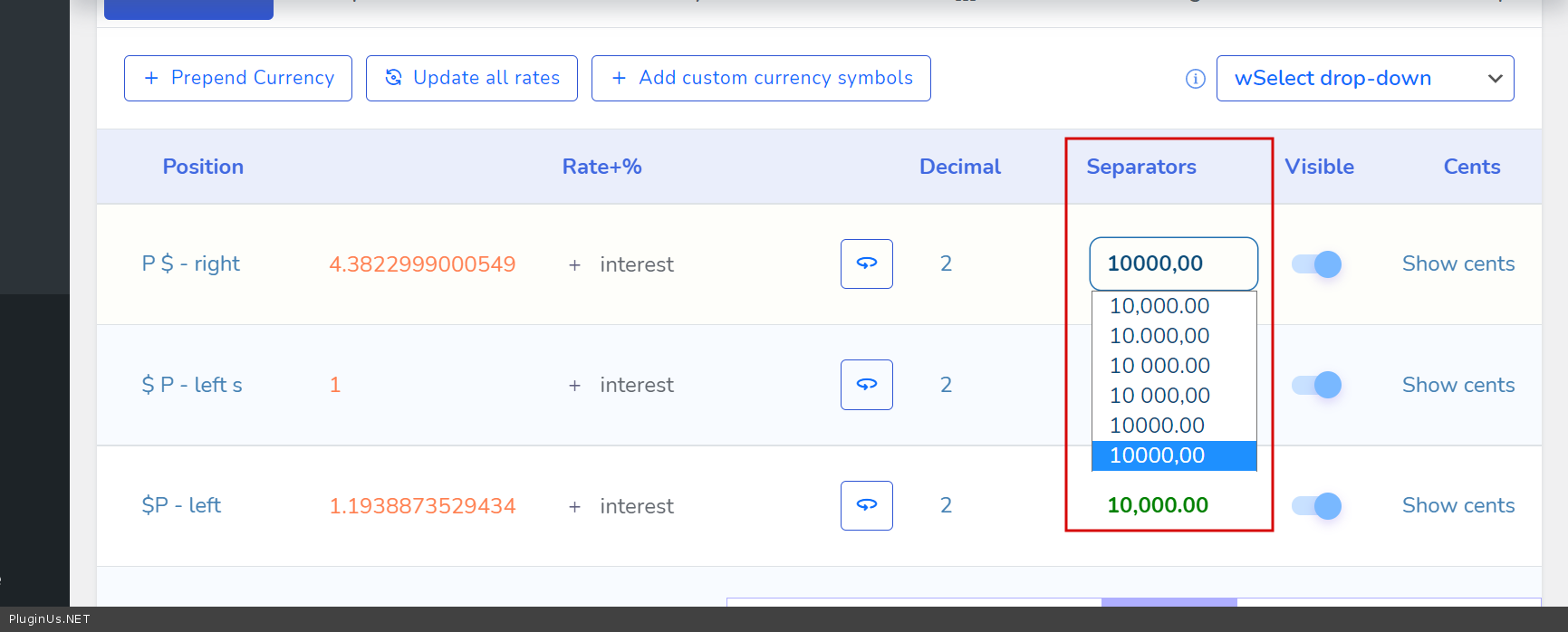Click the plus before interest in third row
The image size is (1568, 632).
574,507
